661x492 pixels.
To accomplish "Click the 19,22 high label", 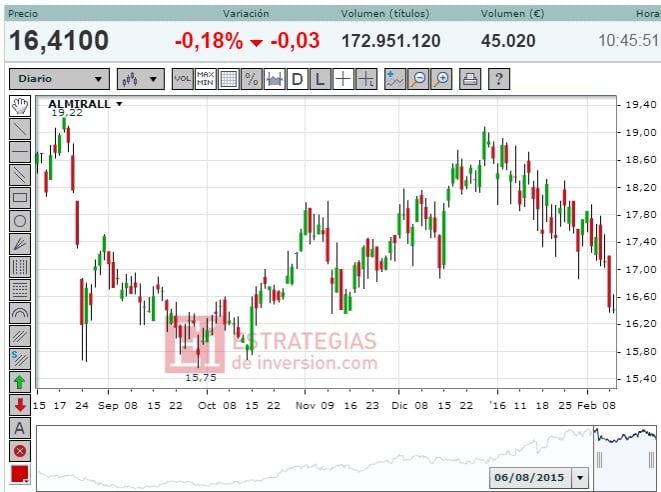I will coord(67,113).
